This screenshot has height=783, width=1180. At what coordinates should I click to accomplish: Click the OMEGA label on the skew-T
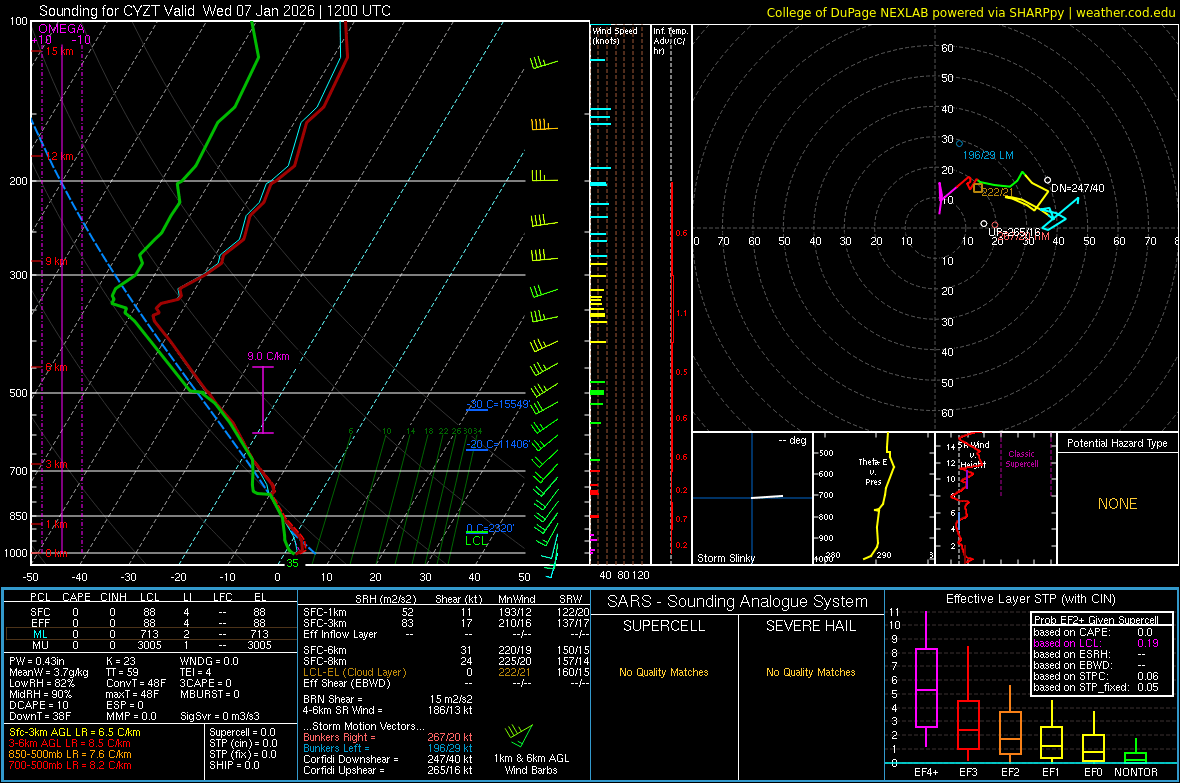61,29
